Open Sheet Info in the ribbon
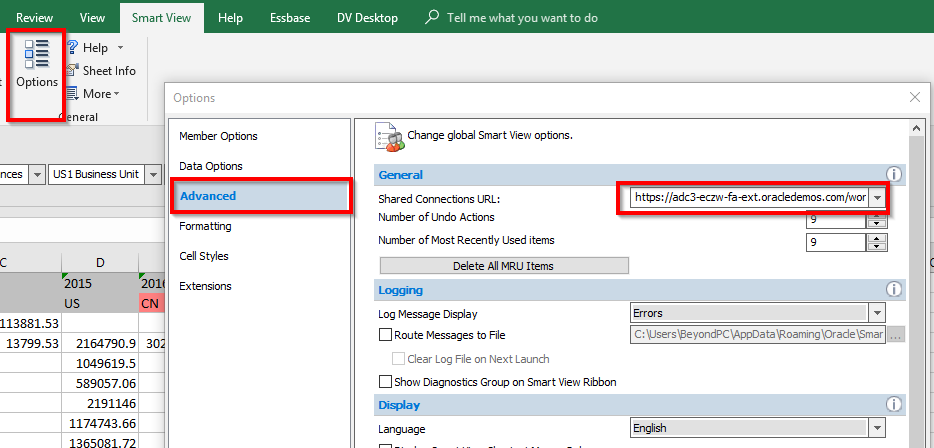 point(101,70)
